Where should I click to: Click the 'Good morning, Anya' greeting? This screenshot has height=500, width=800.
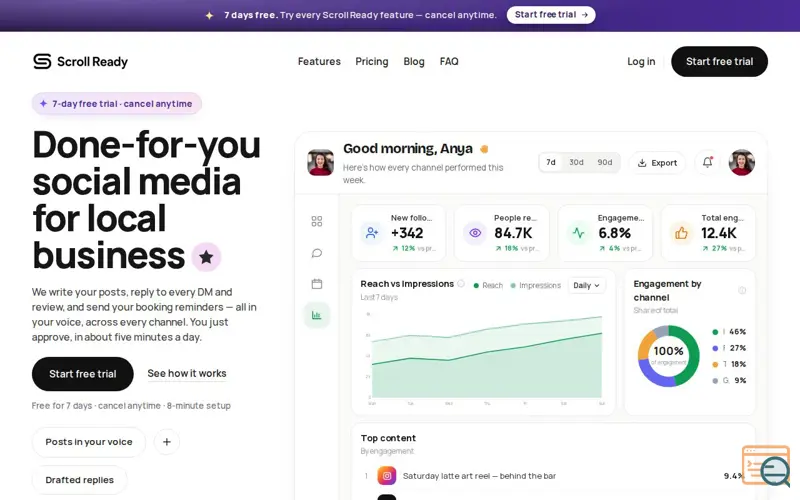click(408, 148)
